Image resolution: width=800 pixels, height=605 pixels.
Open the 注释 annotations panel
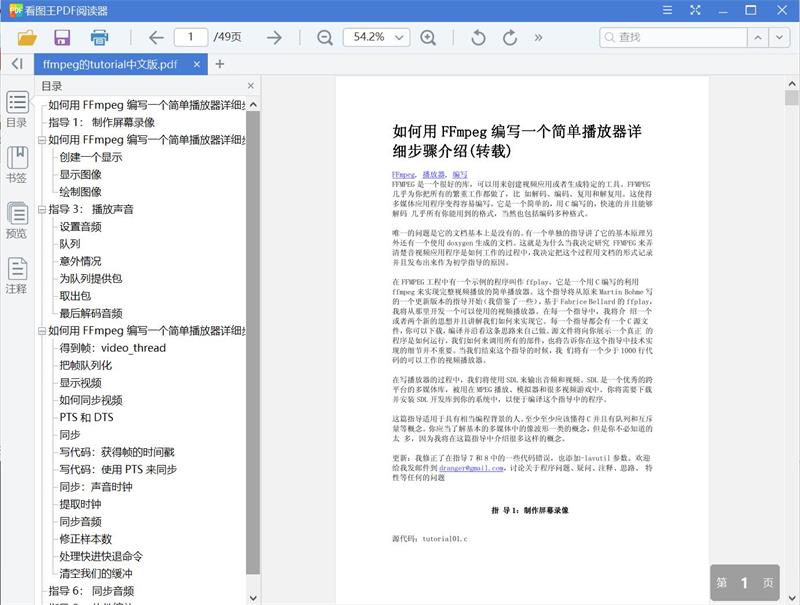coord(17,276)
